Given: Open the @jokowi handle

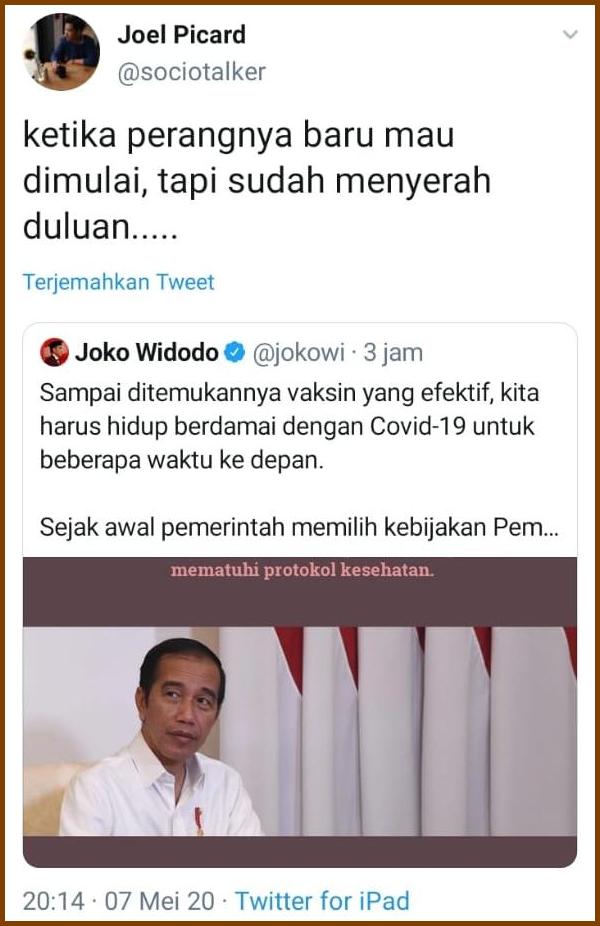Looking at the screenshot, I should pyautogui.click(x=298, y=353).
